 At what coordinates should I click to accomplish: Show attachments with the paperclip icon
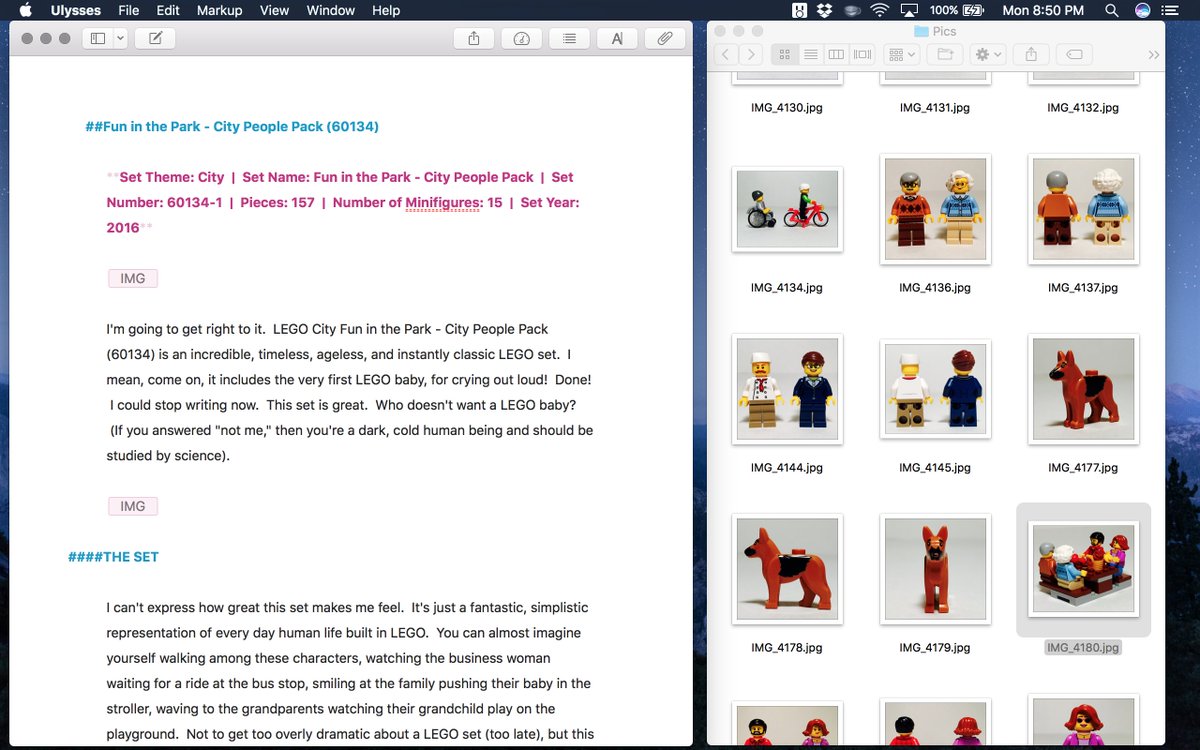(x=665, y=38)
